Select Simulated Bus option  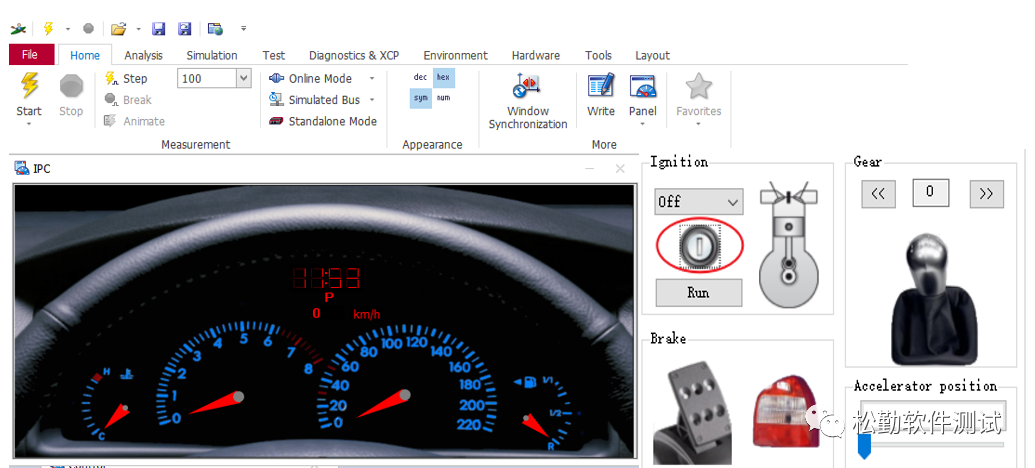(315, 100)
